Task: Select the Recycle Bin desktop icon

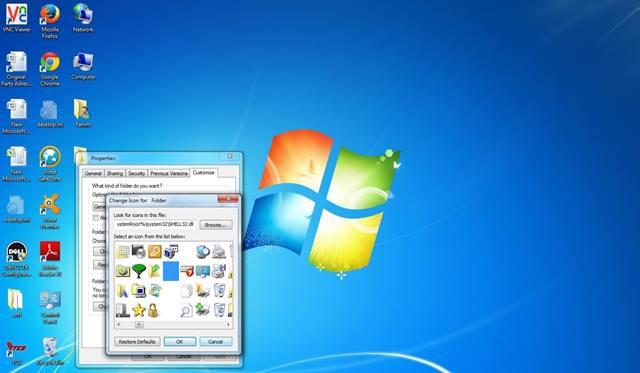Action: (50, 351)
